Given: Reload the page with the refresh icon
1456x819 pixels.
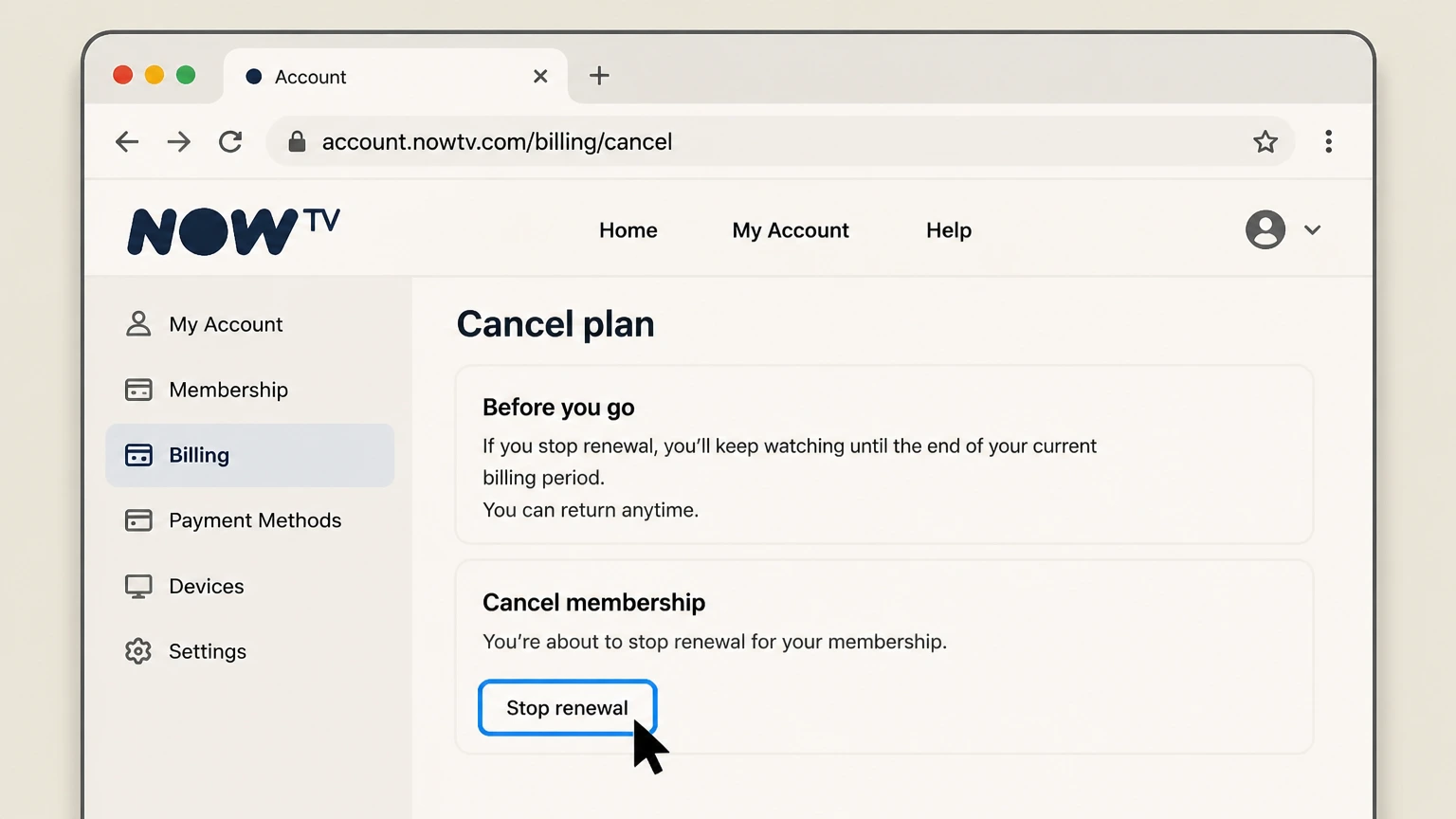Looking at the screenshot, I should (230, 142).
